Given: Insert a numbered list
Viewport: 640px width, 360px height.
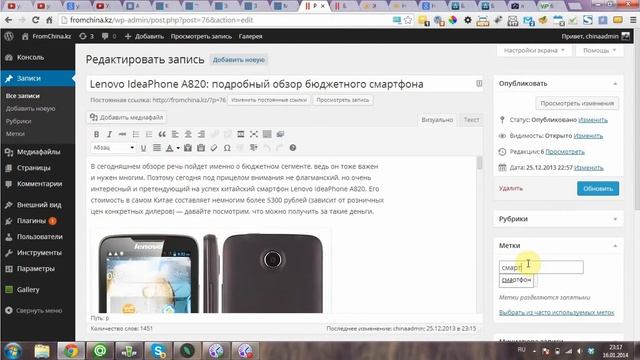Looking at the screenshot, I should [x=149, y=134].
